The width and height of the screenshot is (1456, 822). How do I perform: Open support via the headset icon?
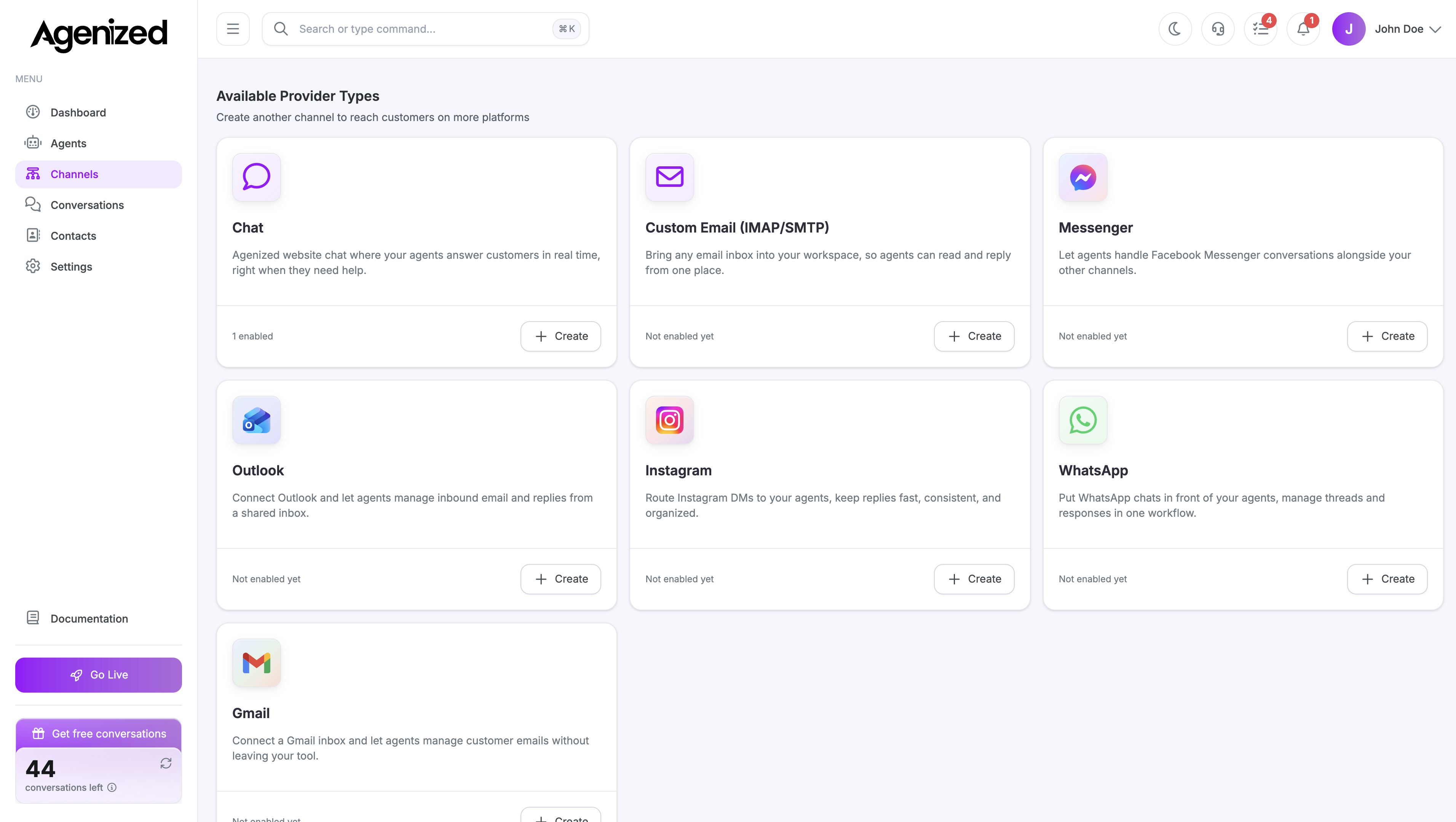click(1218, 28)
